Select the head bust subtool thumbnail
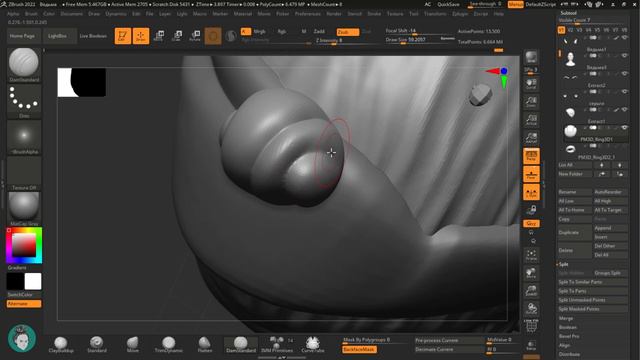 [570, 58]
